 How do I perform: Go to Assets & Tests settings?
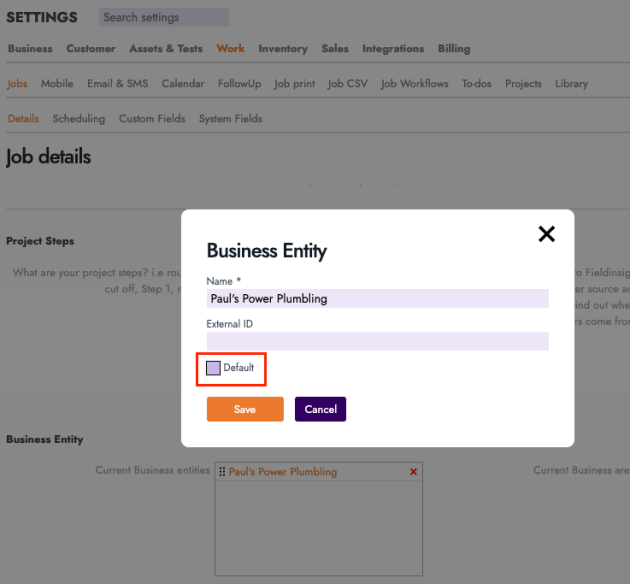(165, 49)
